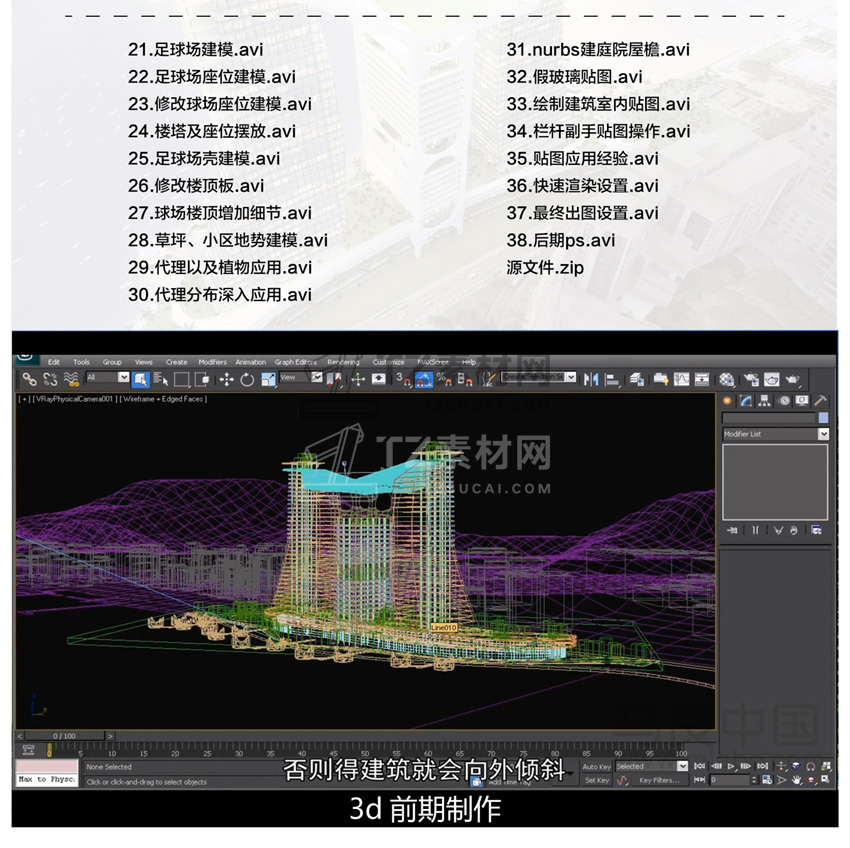Open the Layer Manager icon
Image resolution: width=850 pixels, height=848 pixels.
click(x=637, y=380)
